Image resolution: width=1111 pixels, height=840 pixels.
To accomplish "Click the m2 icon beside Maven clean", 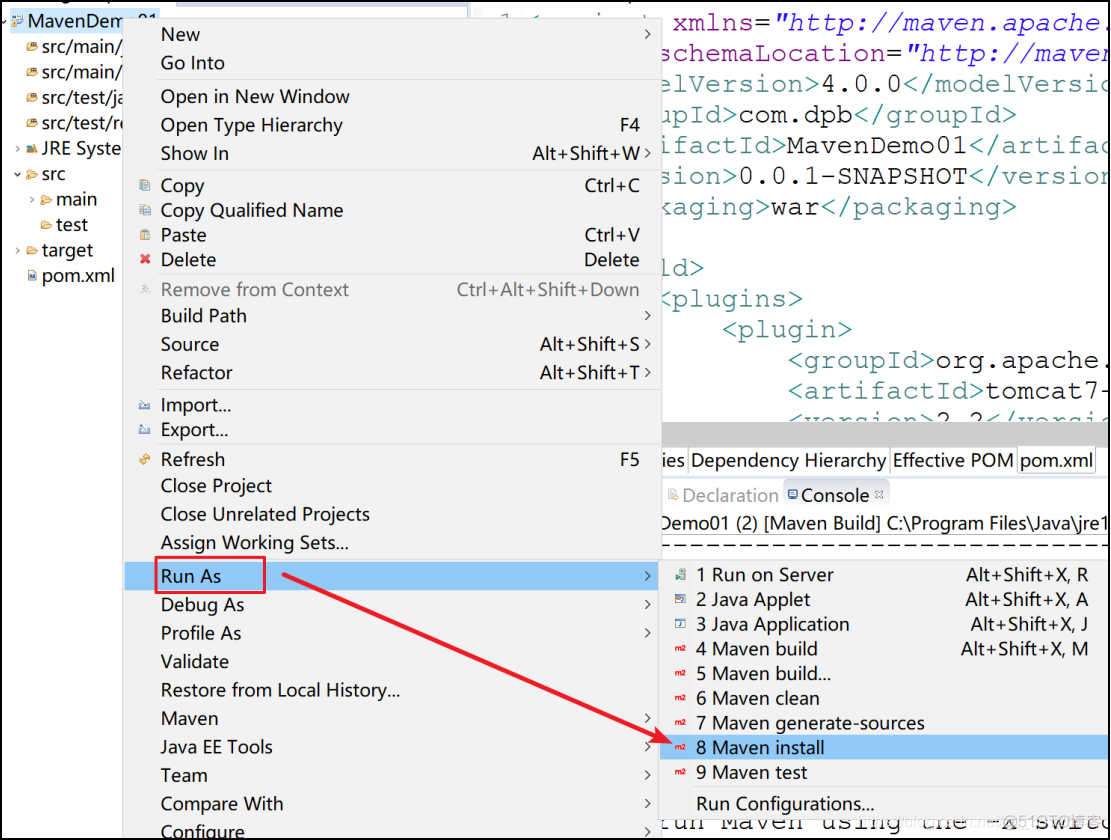I will [x=680, y=699].
